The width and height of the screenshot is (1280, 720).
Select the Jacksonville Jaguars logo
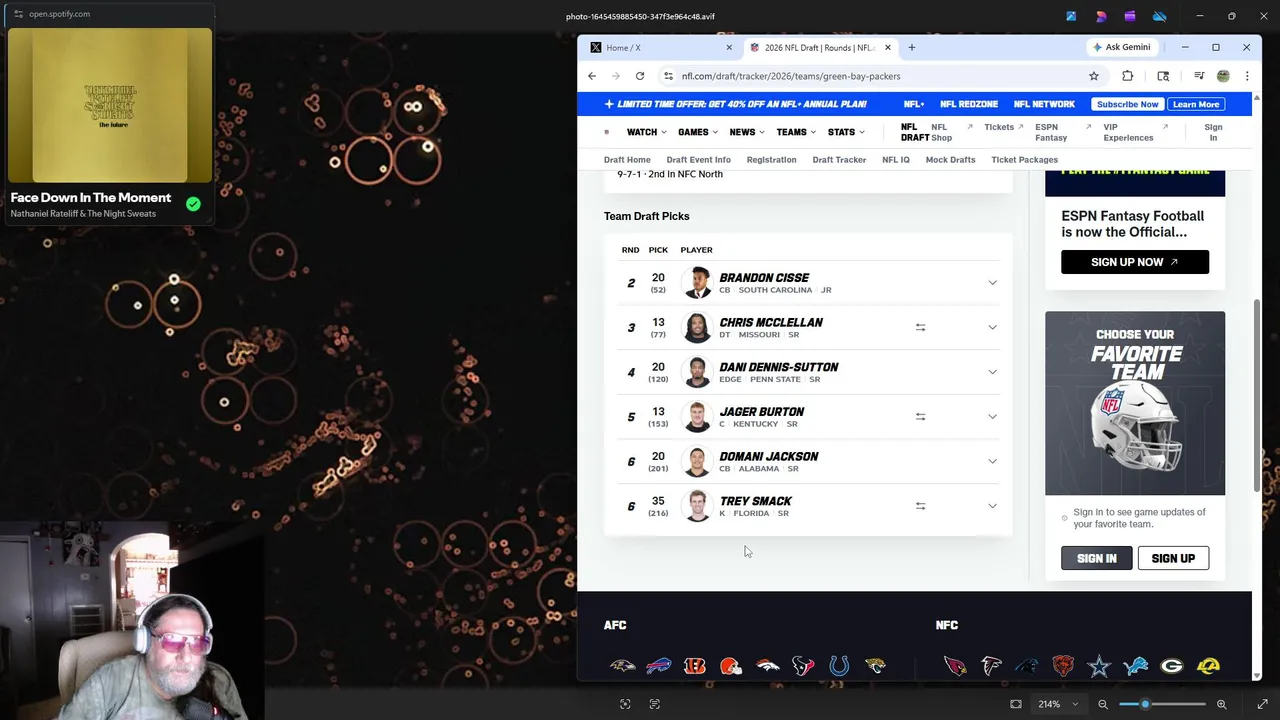tap(875, 666)
